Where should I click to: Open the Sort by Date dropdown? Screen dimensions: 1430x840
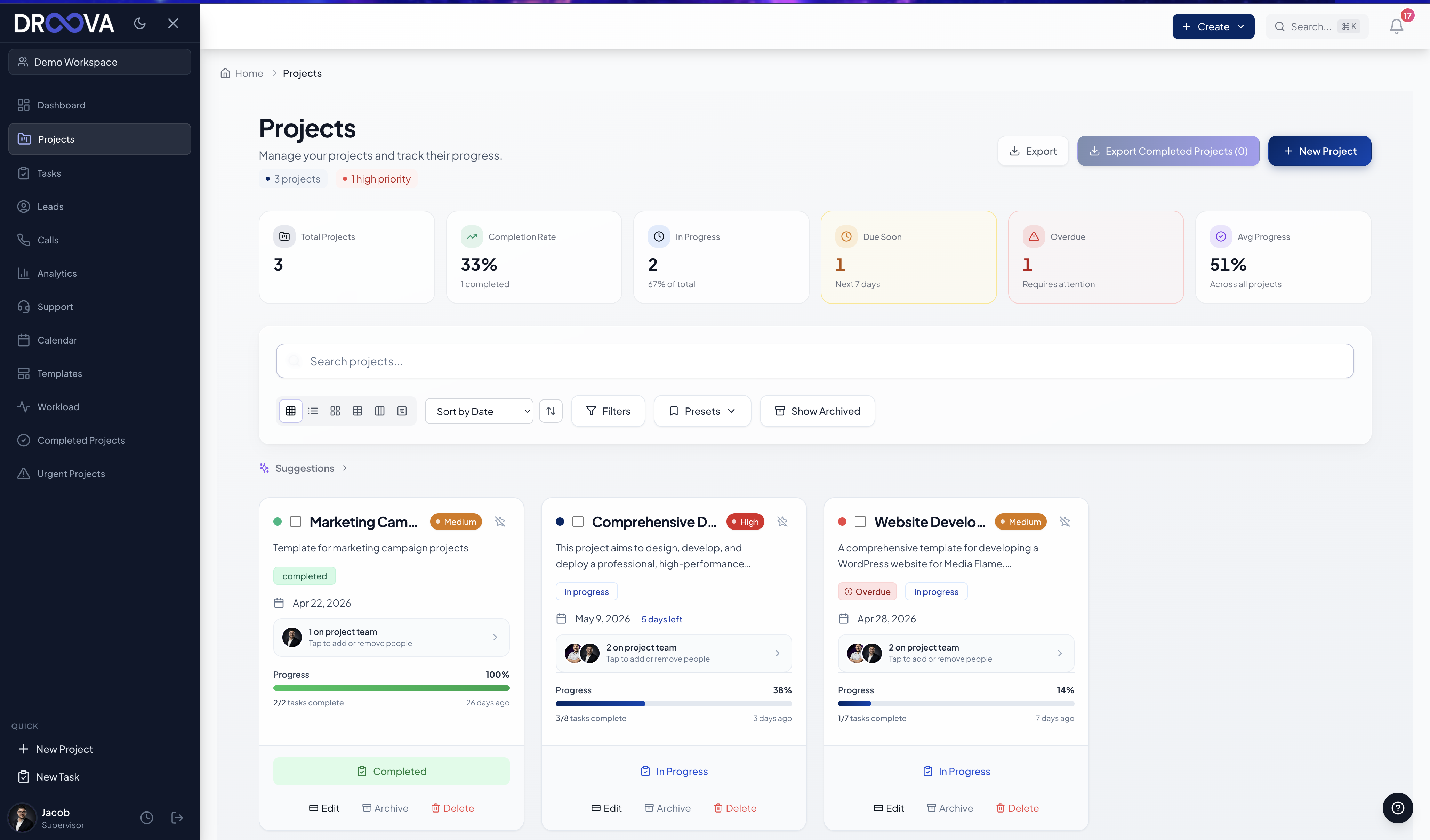479,411
